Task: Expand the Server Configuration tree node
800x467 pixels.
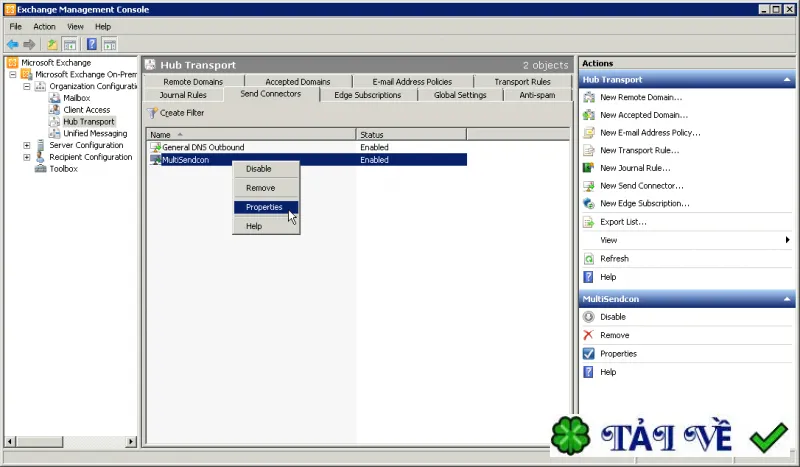Action: (27, 145)
